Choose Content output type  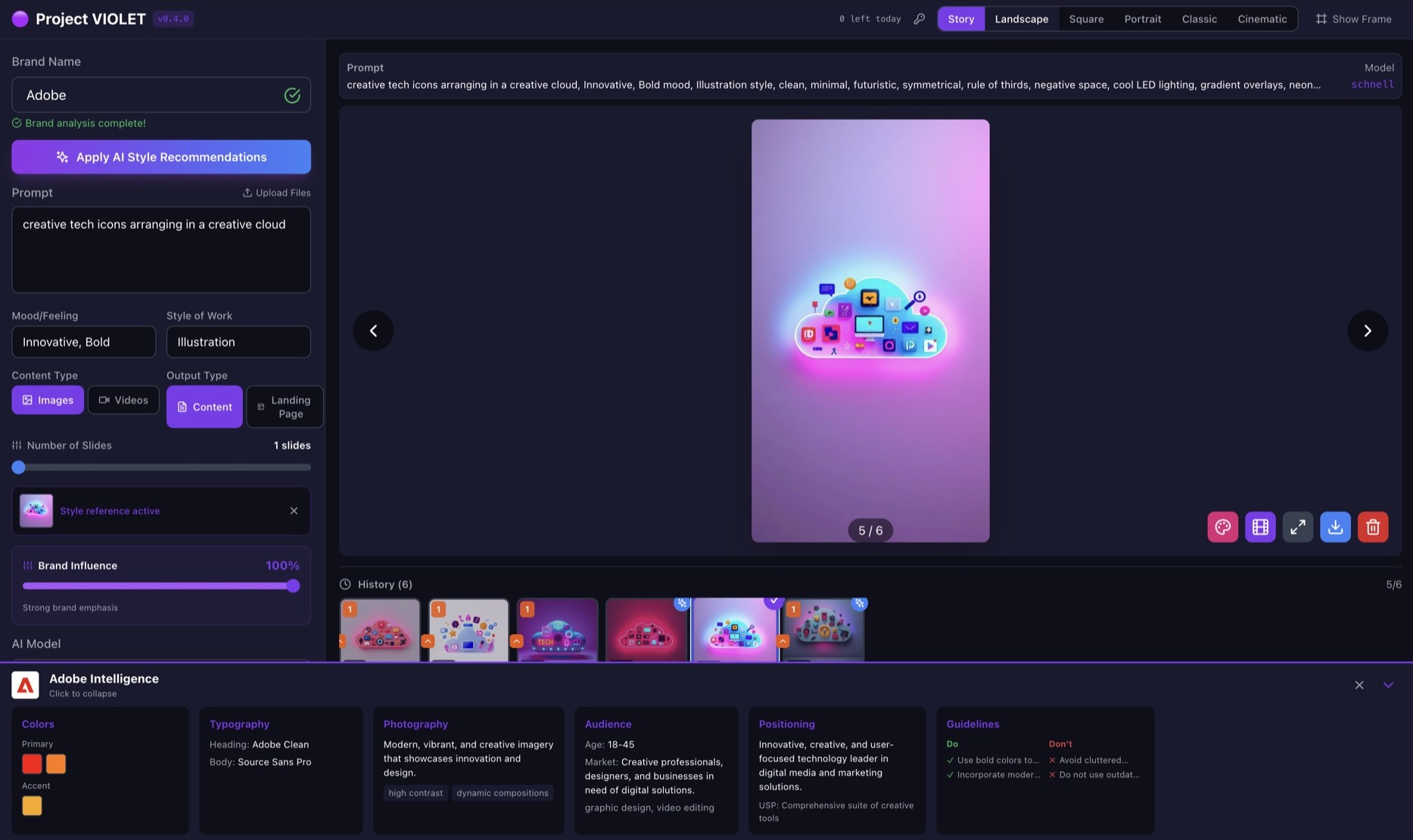(204, 407)
